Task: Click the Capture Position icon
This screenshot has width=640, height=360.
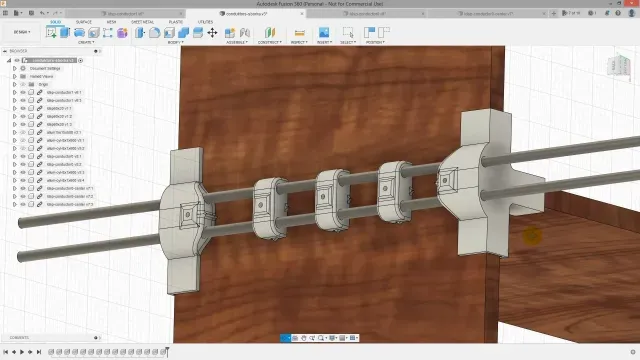Action: (x=369, y=32)
